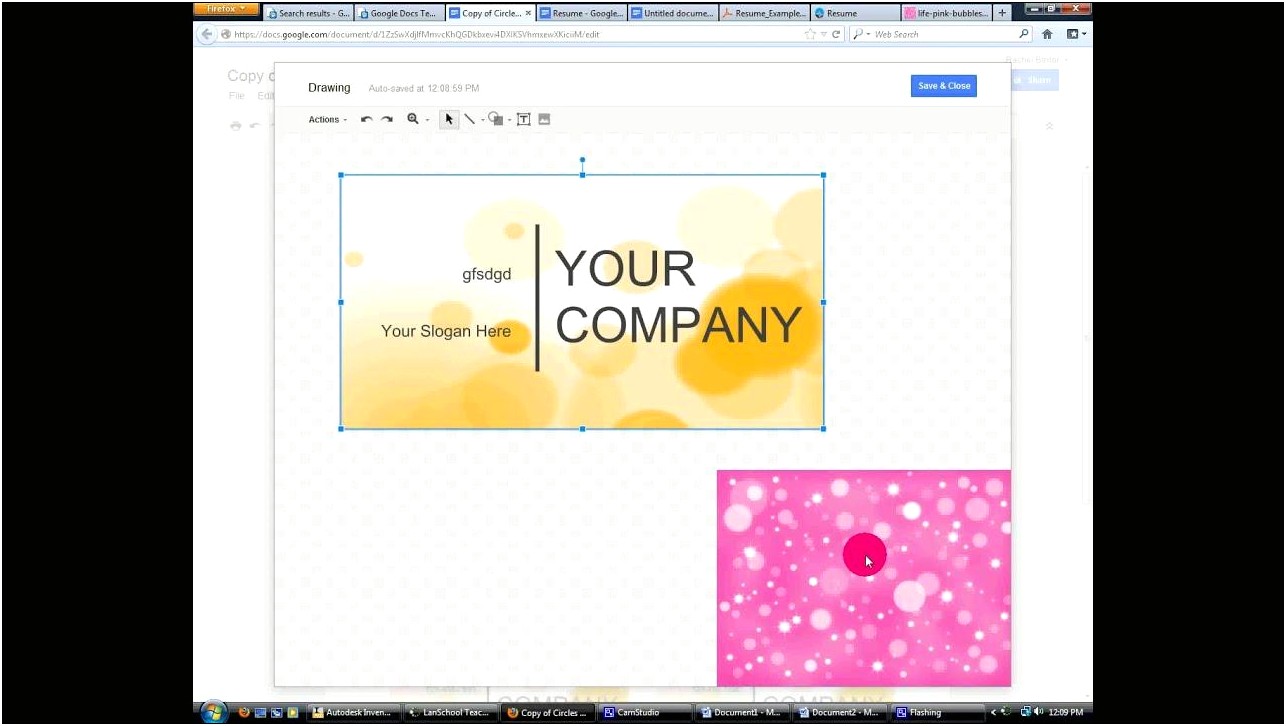Click the Firefox menu button
Screen dimensions: 1286x726
click(x=226, y=9)
